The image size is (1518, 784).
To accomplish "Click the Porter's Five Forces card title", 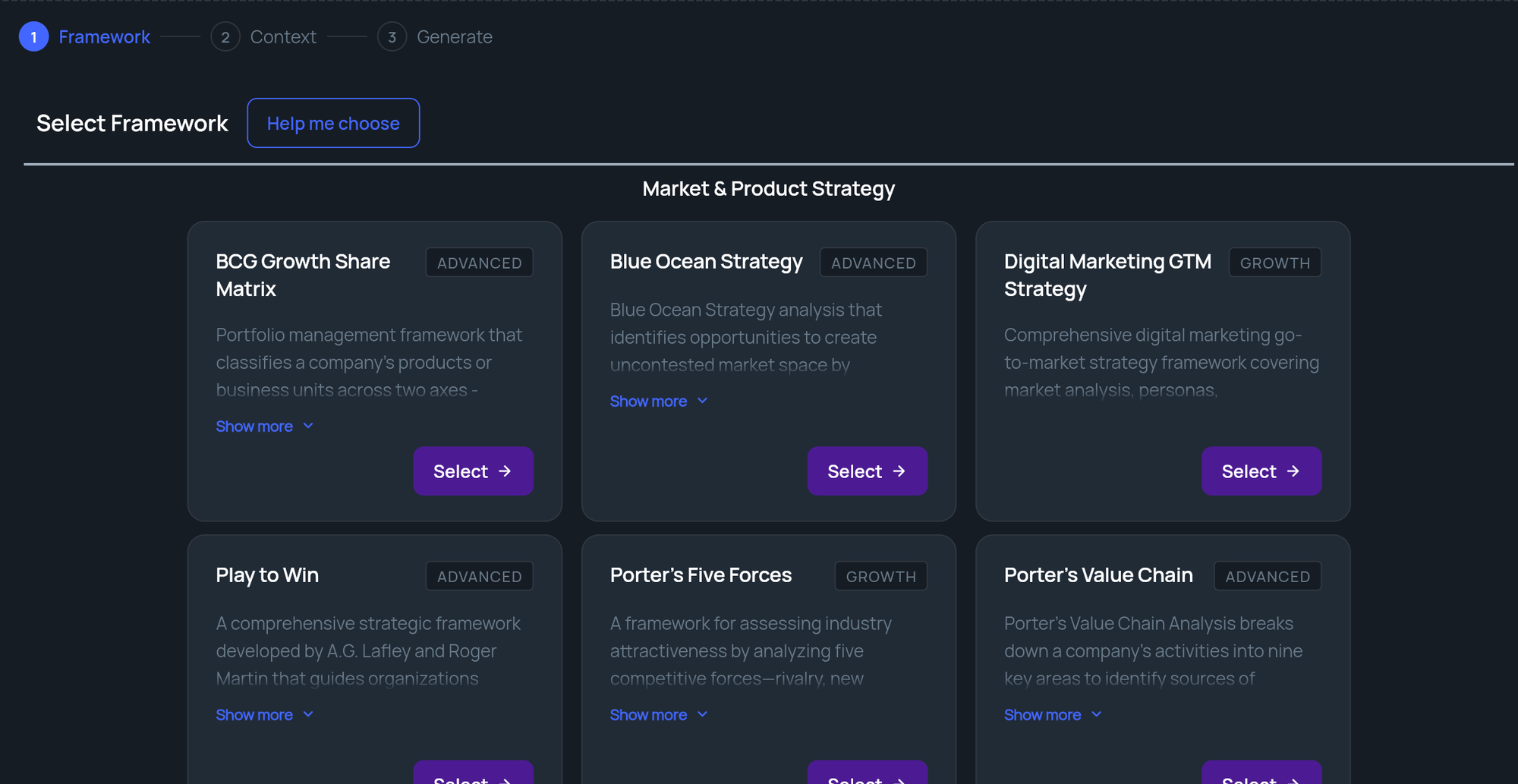I will 701,575.
